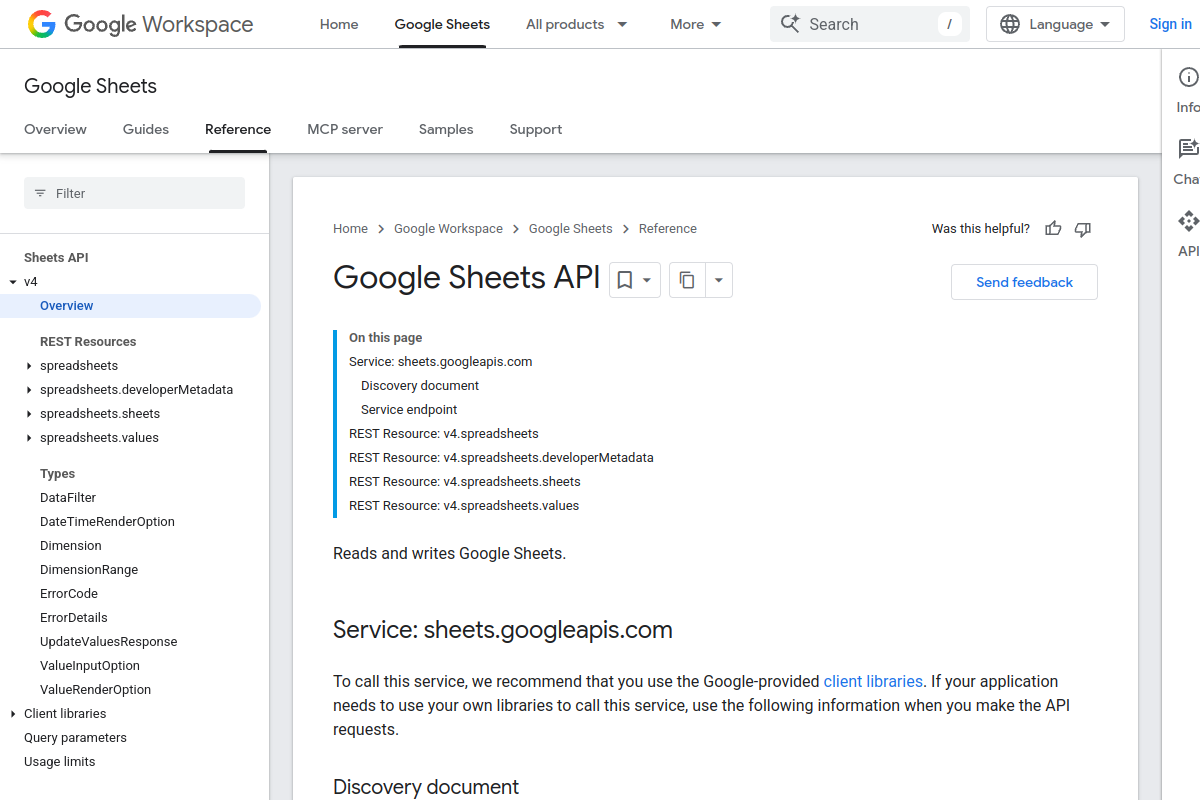The height and width of the screenshot is (800, 1200).
Task: Open Usage limits in sidebar
Action: tap(60, 762)
